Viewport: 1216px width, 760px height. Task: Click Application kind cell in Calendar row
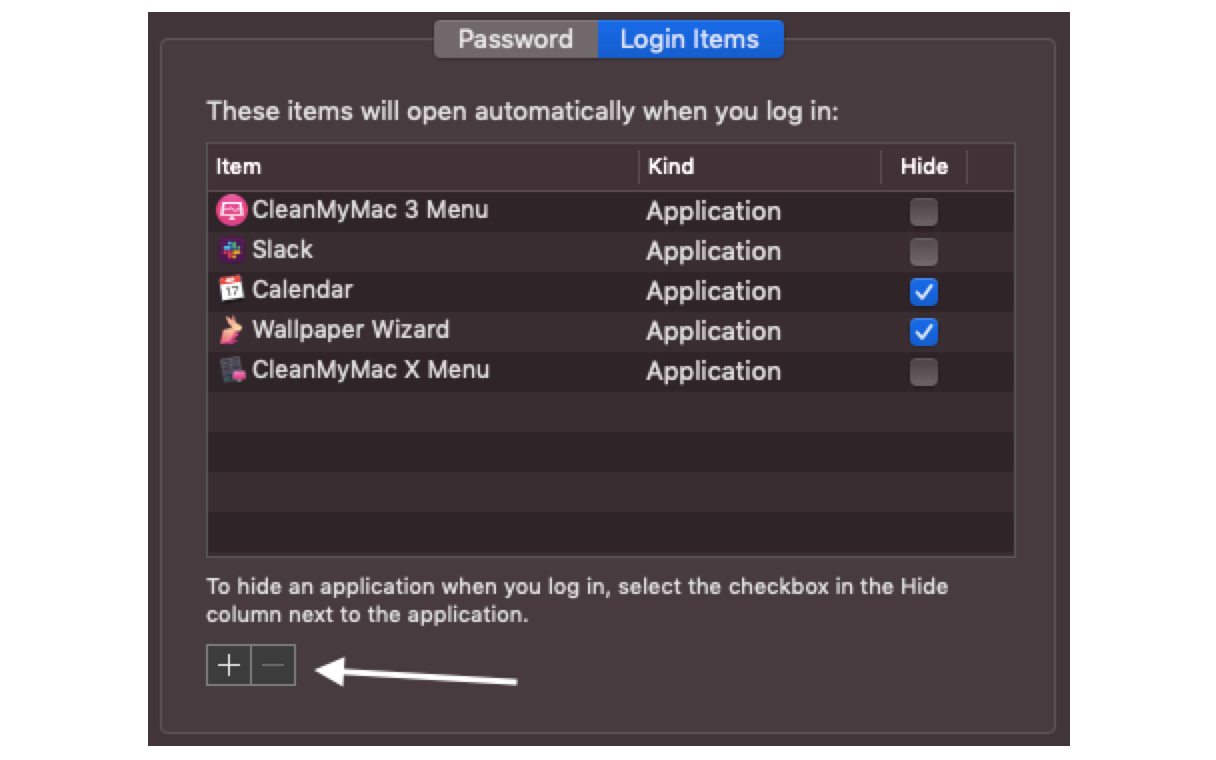[x=714, y=291]
